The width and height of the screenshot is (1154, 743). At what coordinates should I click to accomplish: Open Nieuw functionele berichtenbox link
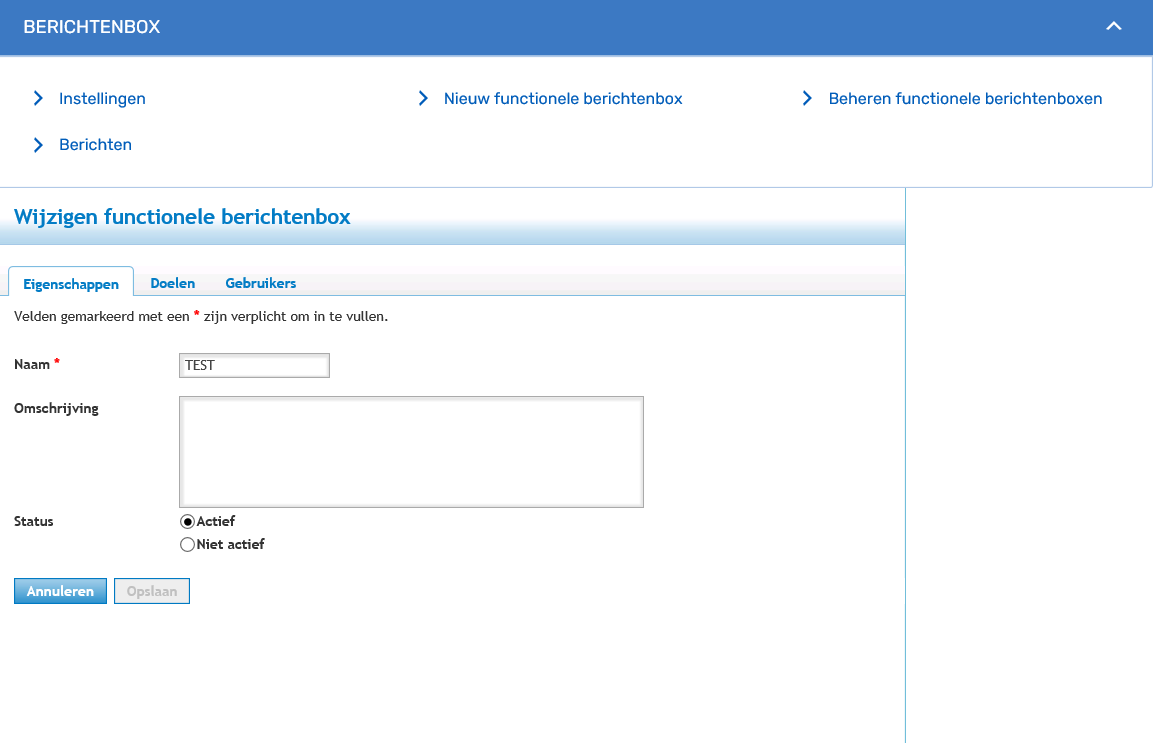(563, 99)
